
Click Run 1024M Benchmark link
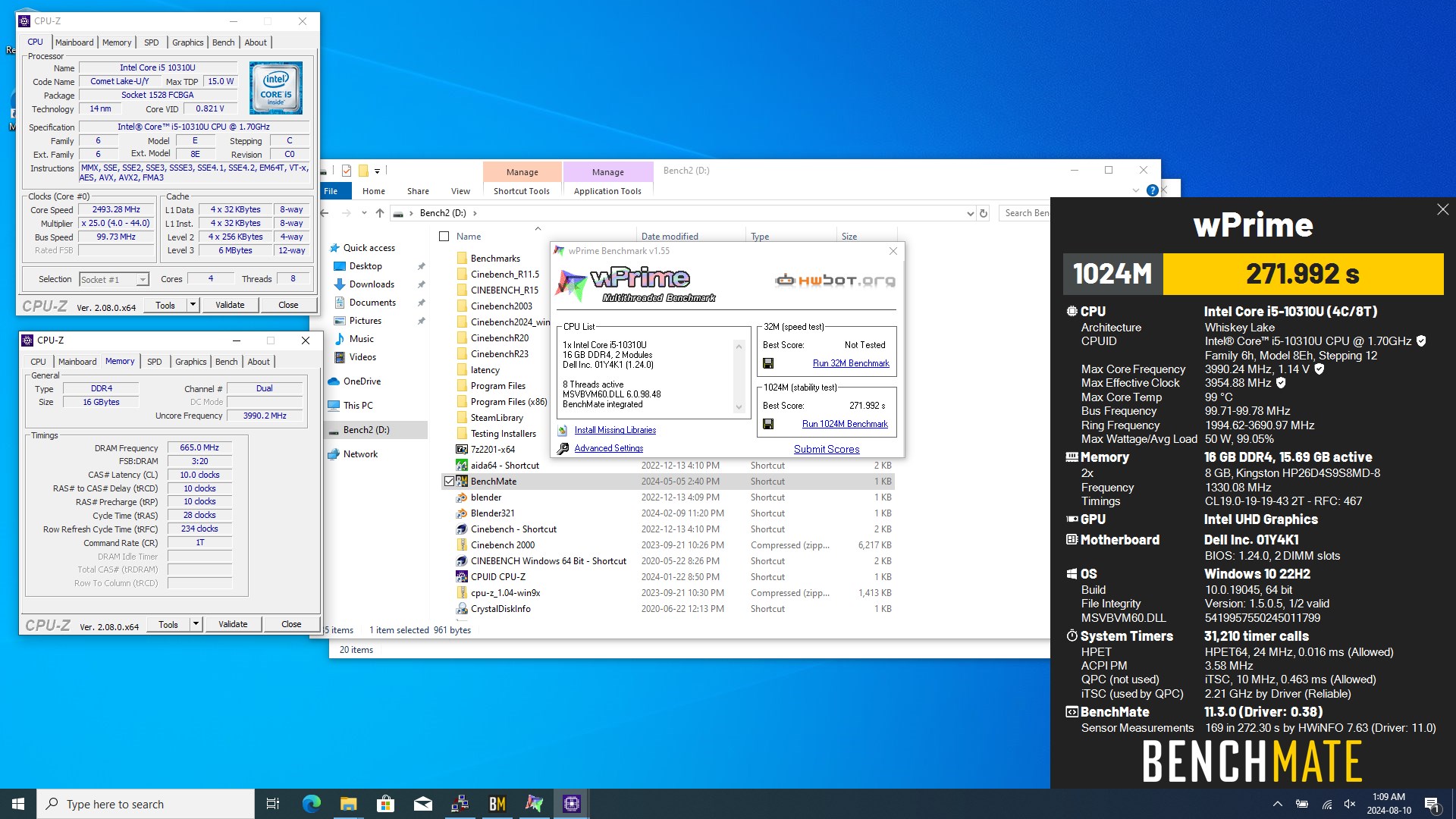845,424
